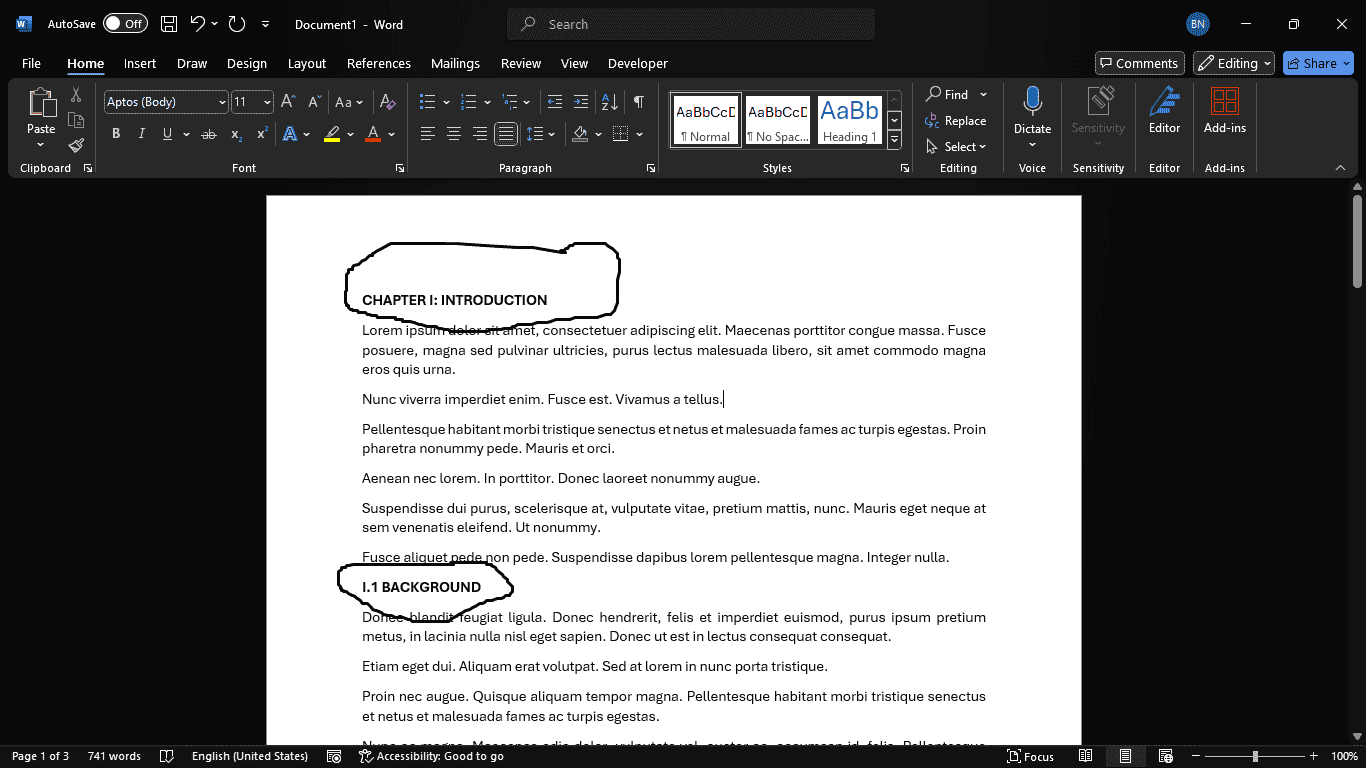Turn AutoSave on
Viewport: 1366px width, 768px height.
125,23
